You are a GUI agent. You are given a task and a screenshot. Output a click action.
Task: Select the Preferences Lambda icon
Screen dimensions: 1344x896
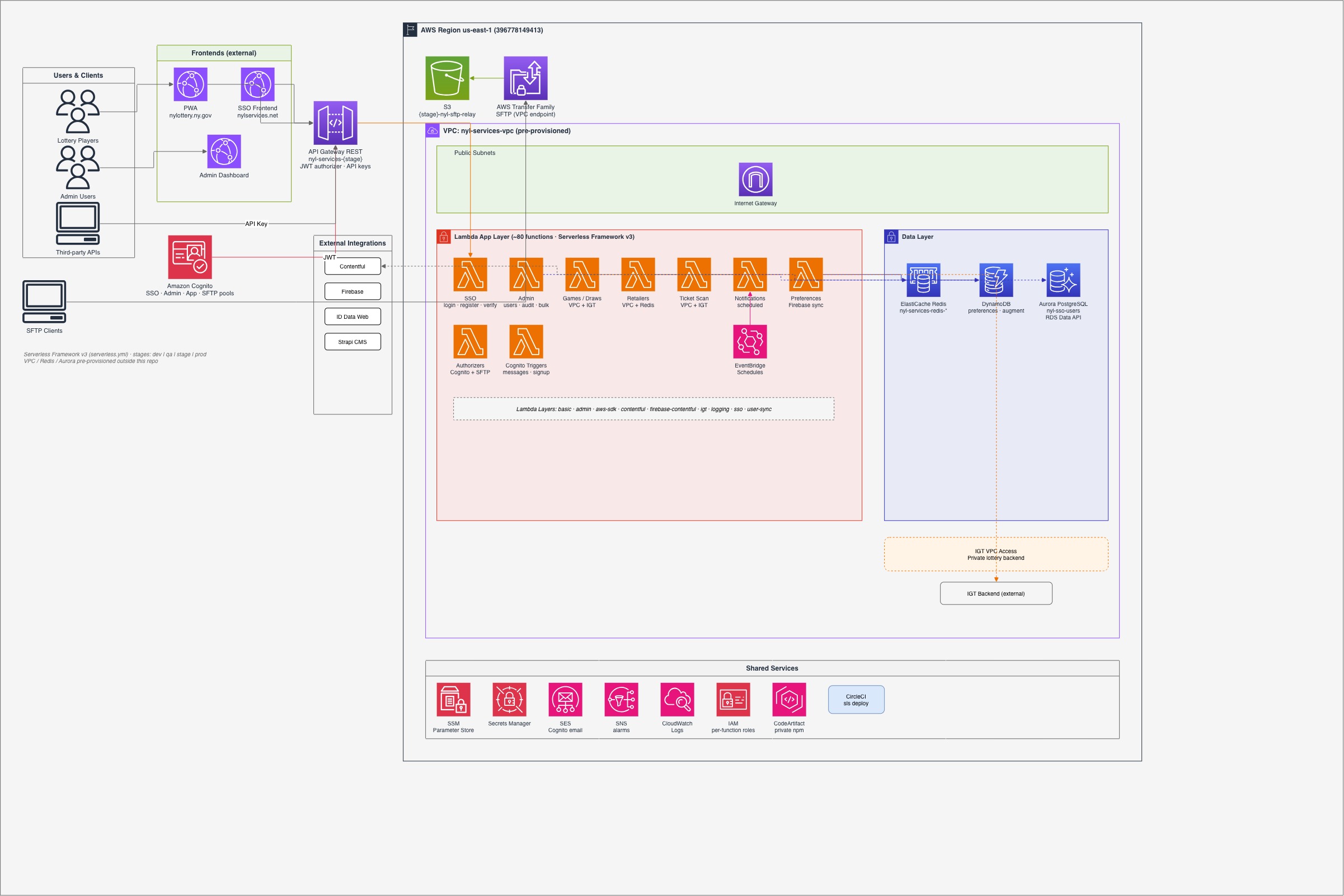[x=806, y=274]
